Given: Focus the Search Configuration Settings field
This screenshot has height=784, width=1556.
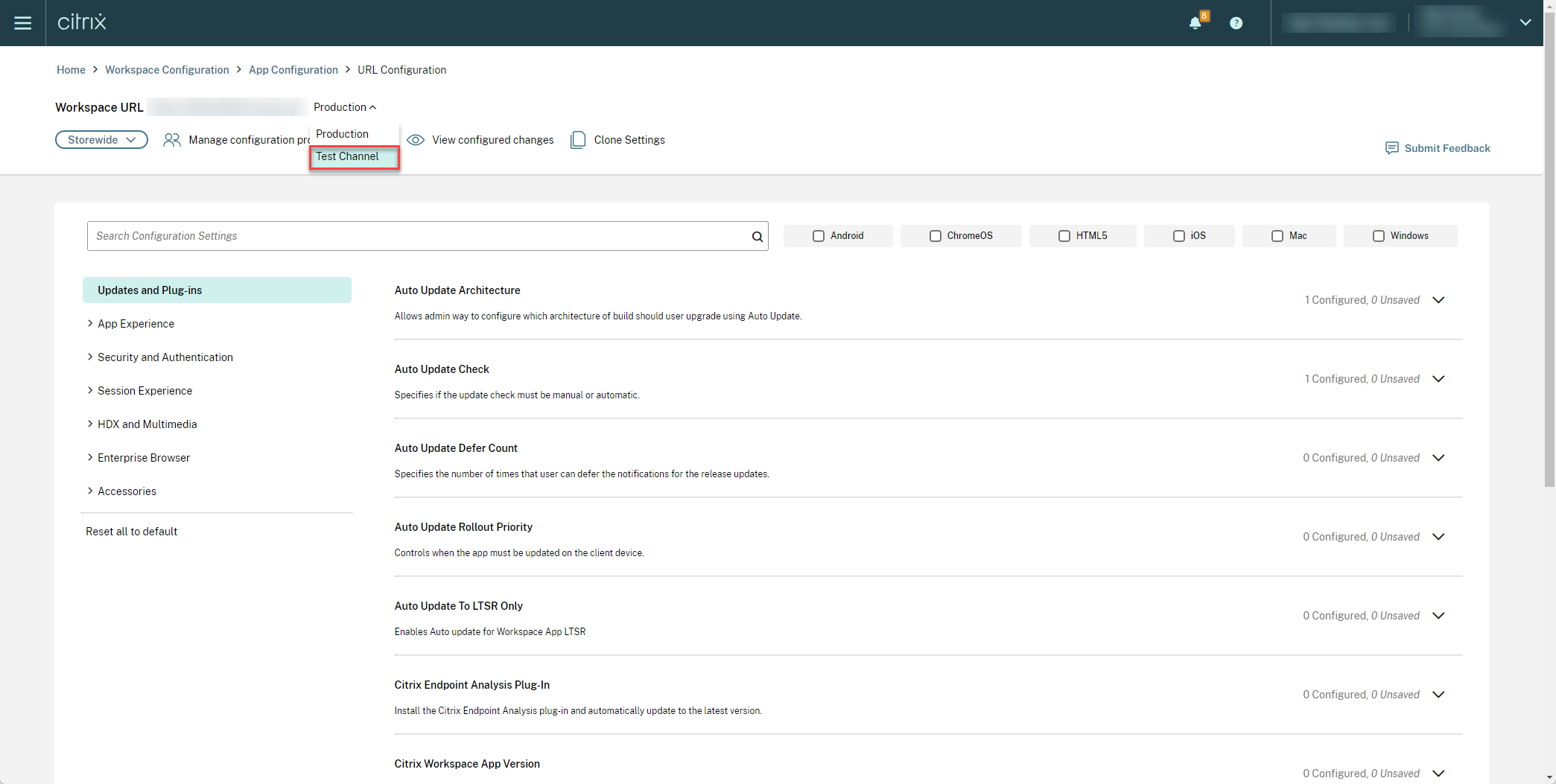Looking at the screenshot, I should pyautogui.click(x=417, y=236).
